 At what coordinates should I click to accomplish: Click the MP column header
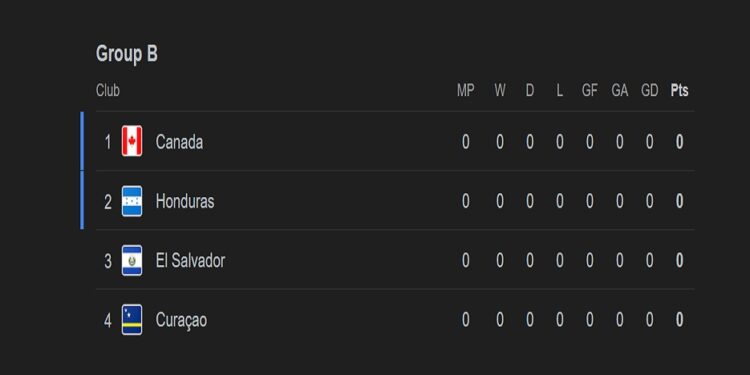coord(465,90)
